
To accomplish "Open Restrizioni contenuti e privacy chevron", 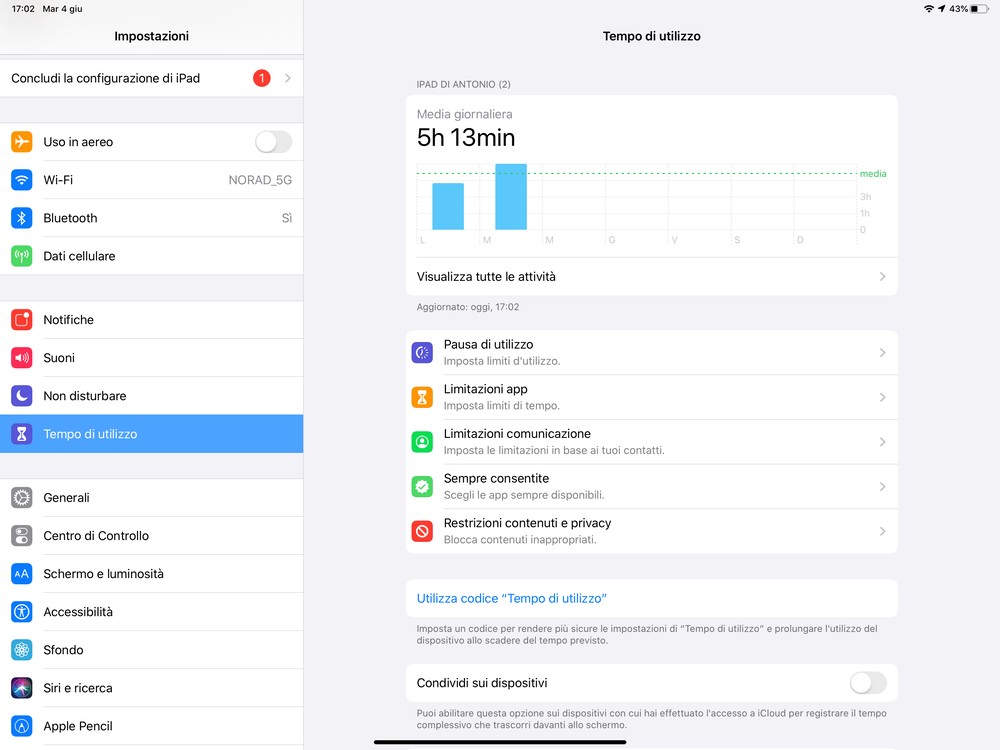I will coord(883,531).
